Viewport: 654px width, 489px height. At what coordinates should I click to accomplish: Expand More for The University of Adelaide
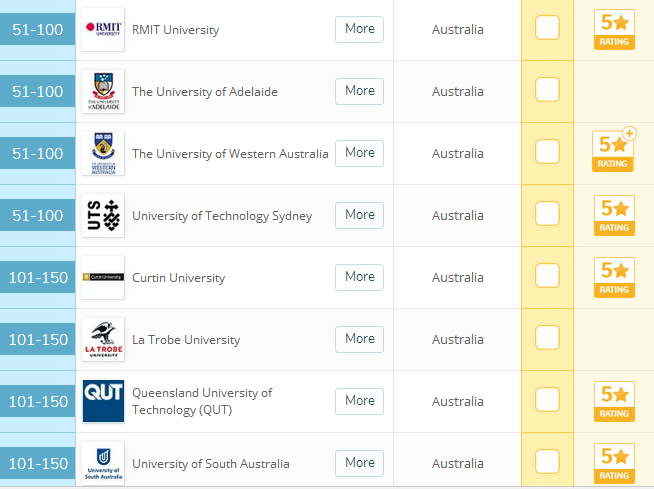pyautogui.click(x=359, y=91)
